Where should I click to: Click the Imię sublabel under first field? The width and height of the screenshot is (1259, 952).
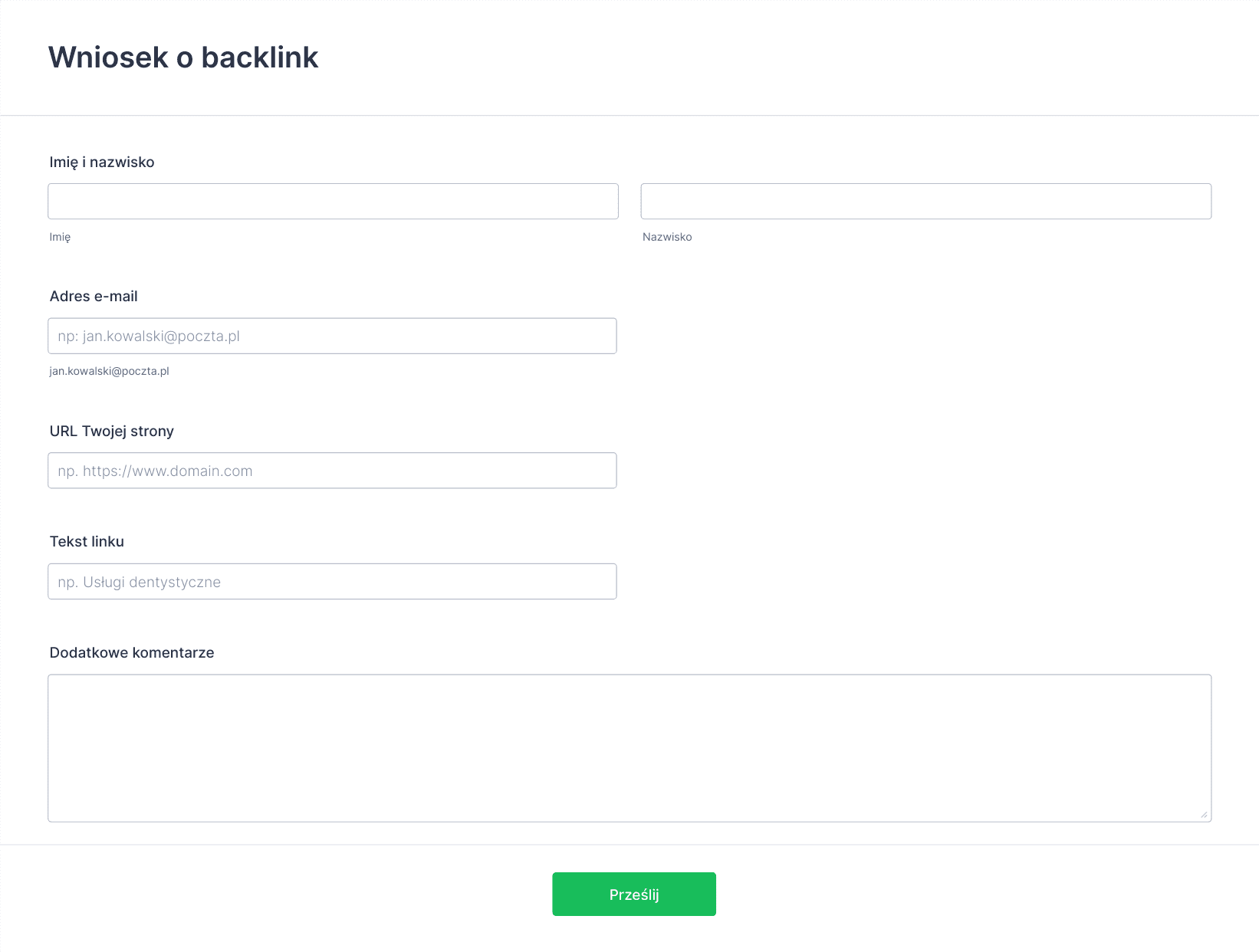60,237
